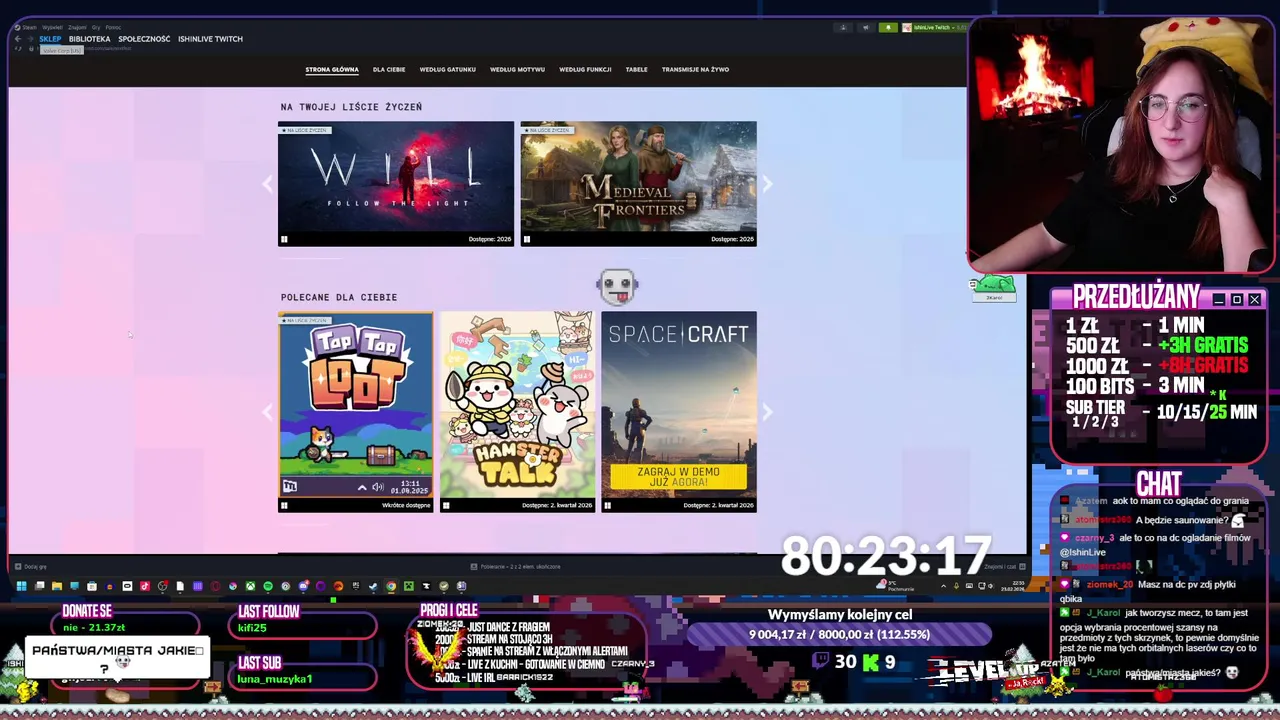
Task: Click Windows platform icon under WILL
Action: click(x=284, y=239)
